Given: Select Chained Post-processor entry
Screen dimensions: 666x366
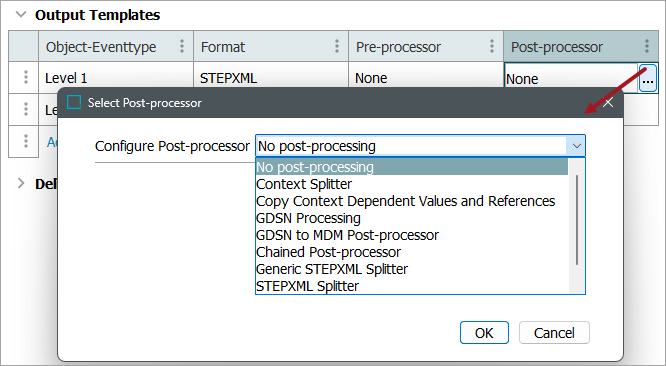Looking at the screenshot, I should click(328, 252).
